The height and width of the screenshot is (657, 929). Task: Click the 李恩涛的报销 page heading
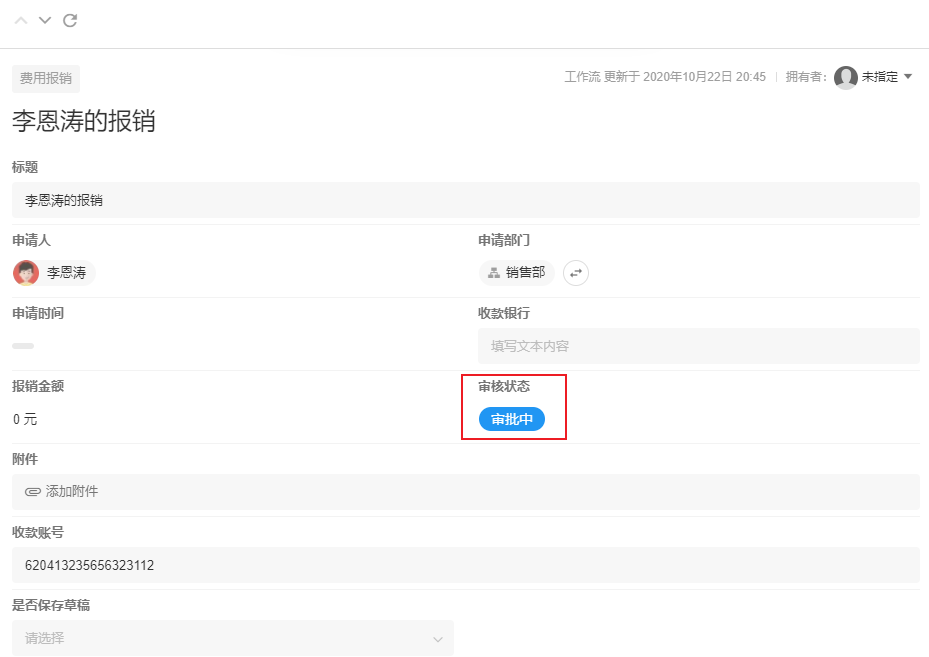tap(84, 121)
